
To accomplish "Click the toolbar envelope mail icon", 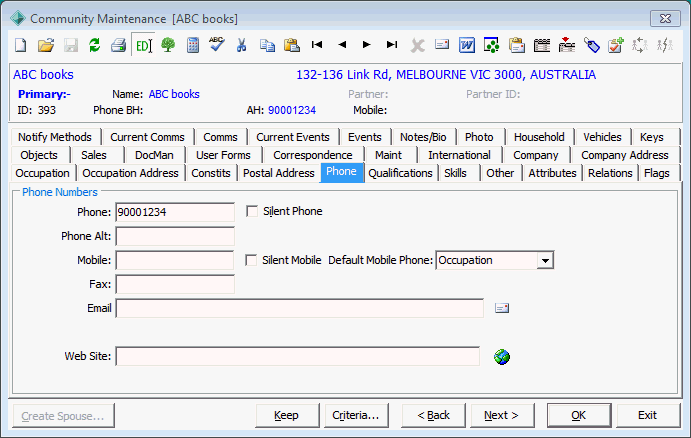I will 442,45.
